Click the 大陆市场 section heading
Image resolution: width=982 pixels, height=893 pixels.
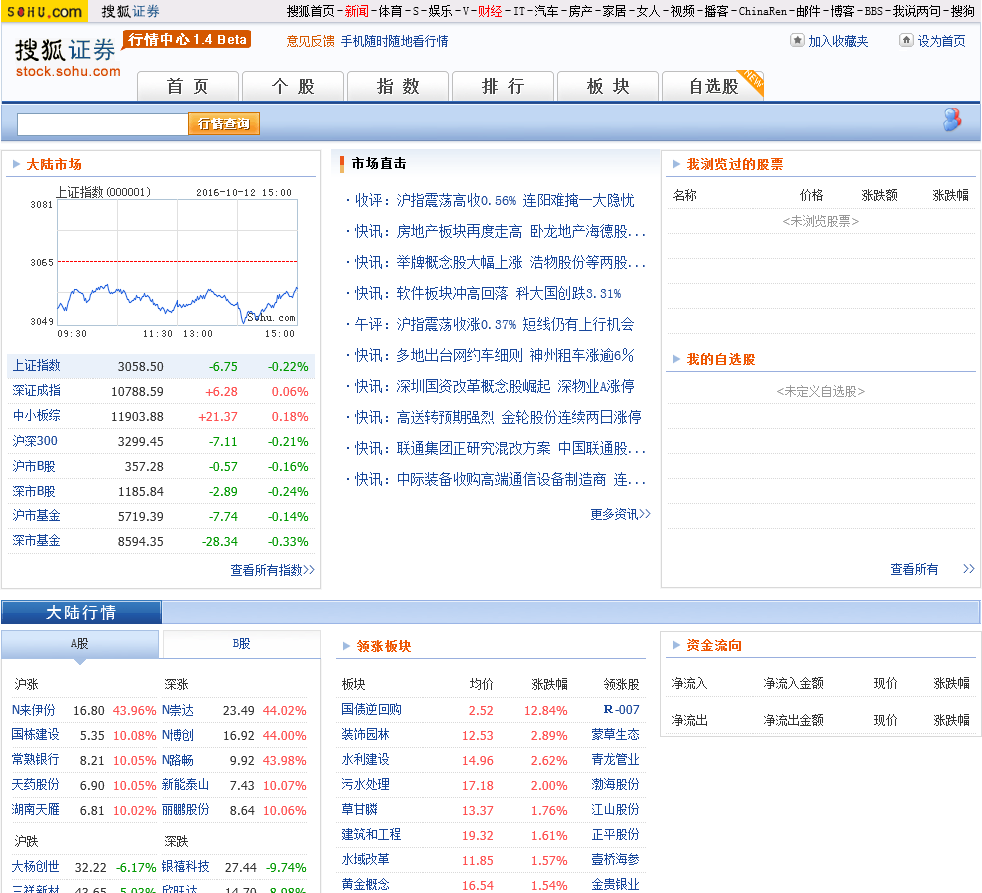pos(54,164)
